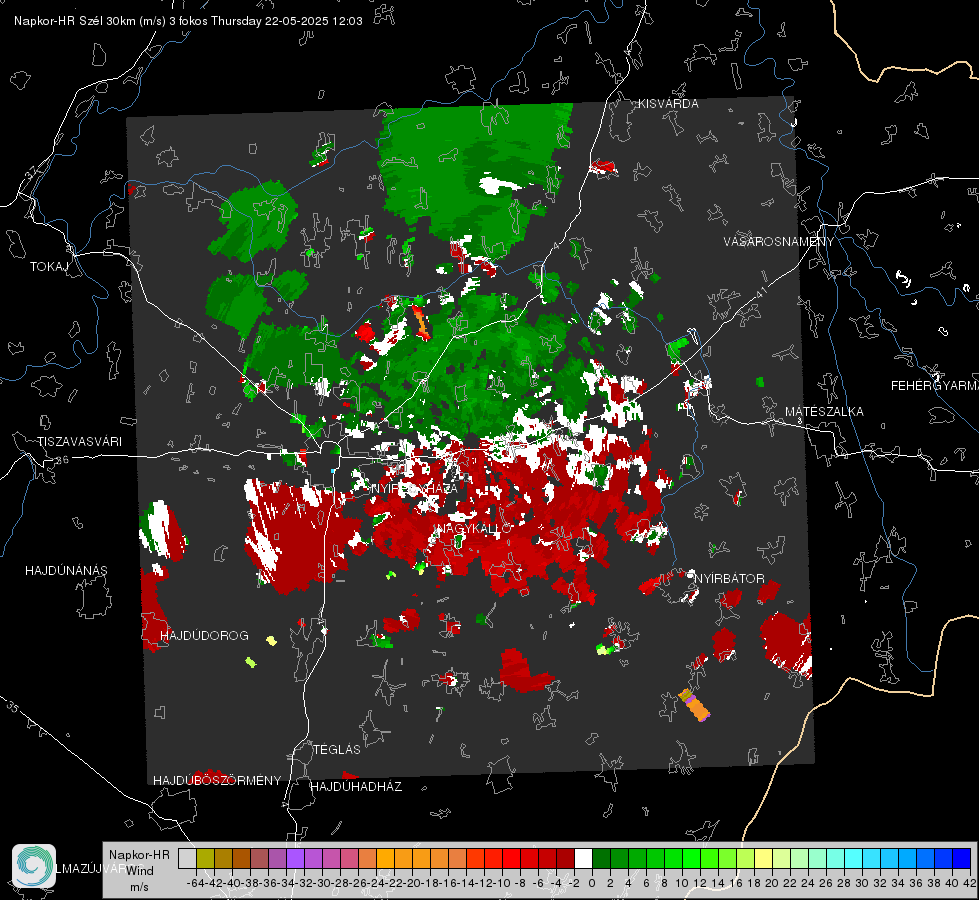The height and width of the screenshot is (900, 979).
Task: Click the legend value -64
Action: tap(196, 883)
